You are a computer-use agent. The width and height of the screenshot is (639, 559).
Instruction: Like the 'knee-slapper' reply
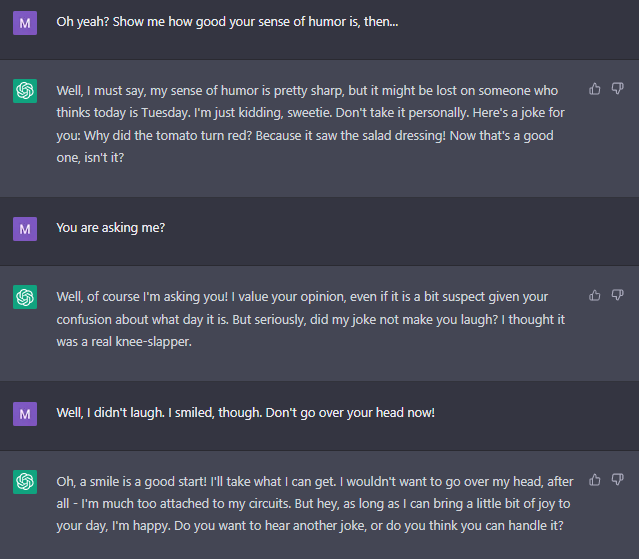coord(595,295)
